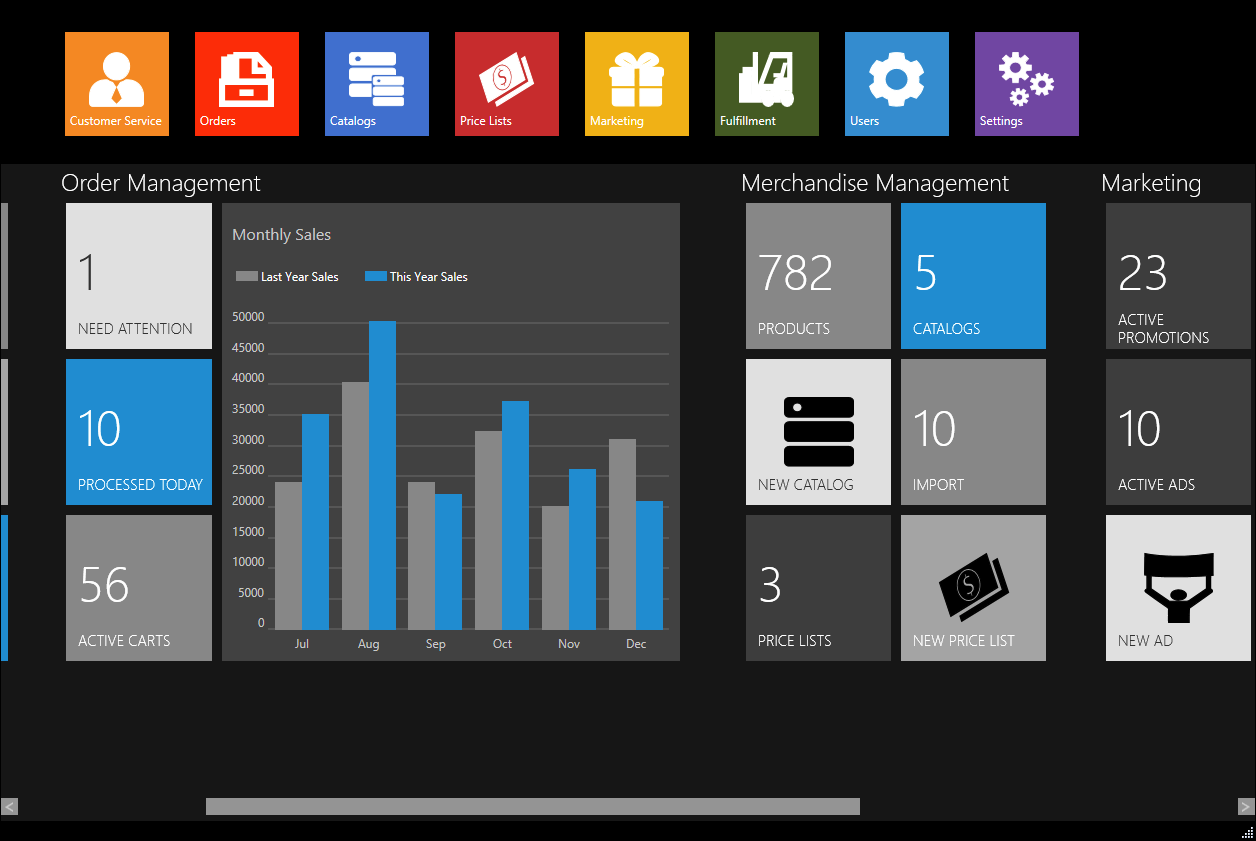Click the Aug label on chart axis
This screenshot has height=841, width=1256.
coord(369,644)
